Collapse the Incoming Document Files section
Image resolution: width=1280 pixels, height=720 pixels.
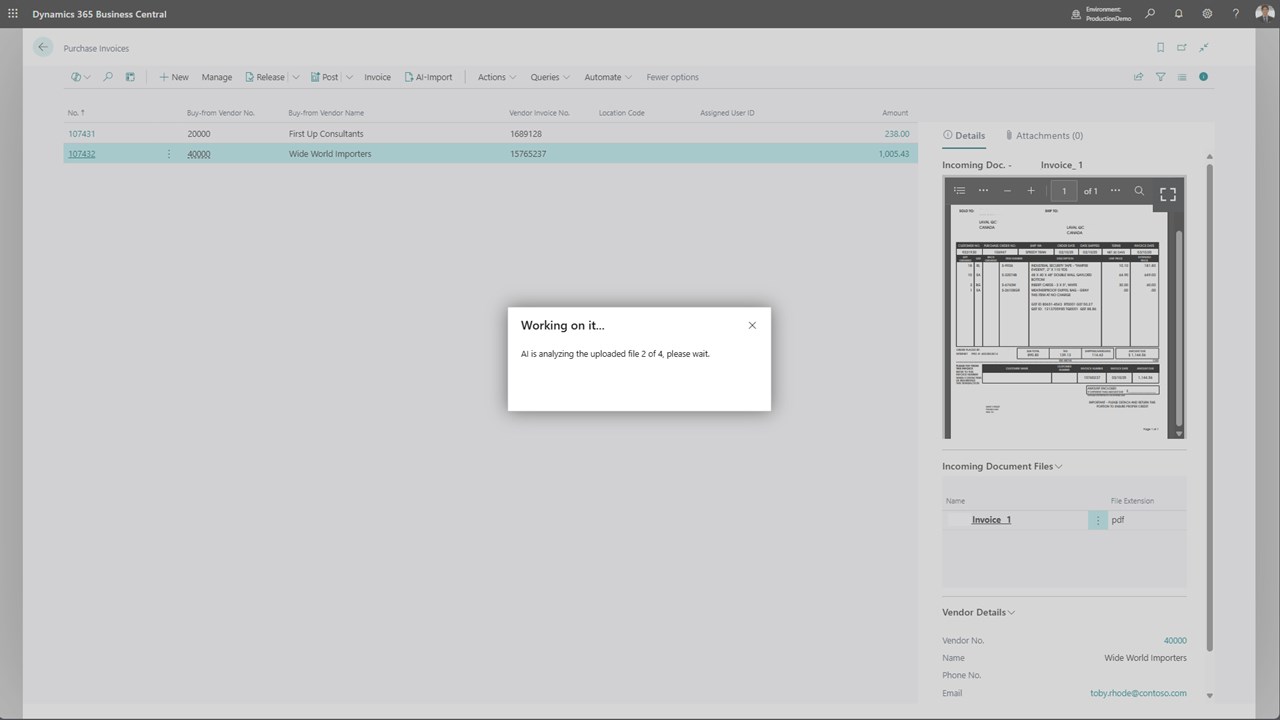pos(1002,466)
